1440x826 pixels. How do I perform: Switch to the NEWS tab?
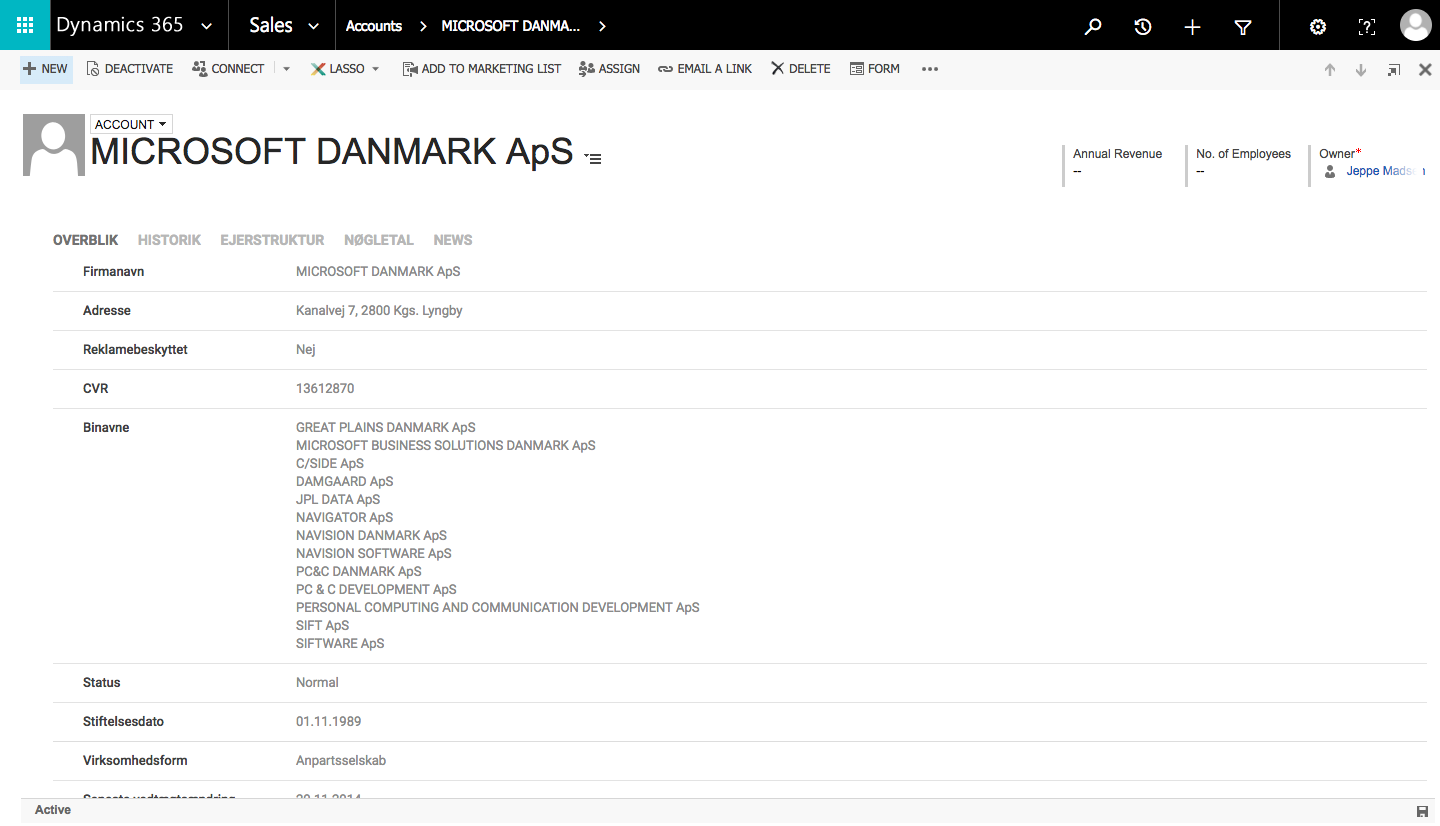[x=453, y=240]
